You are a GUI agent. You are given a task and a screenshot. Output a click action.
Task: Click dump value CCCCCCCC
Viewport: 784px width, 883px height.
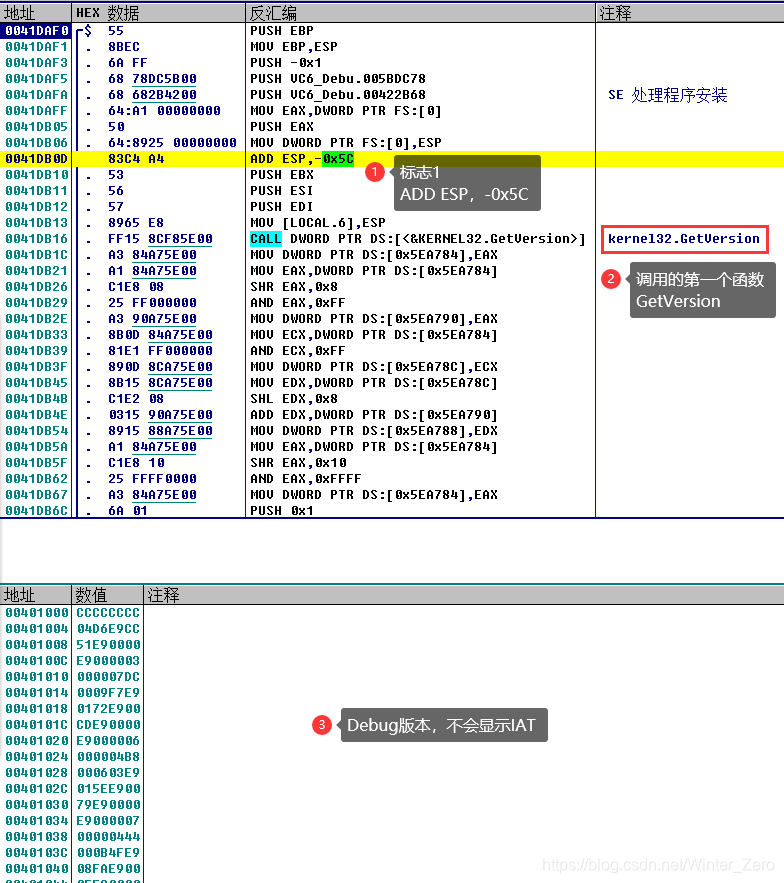108,613
